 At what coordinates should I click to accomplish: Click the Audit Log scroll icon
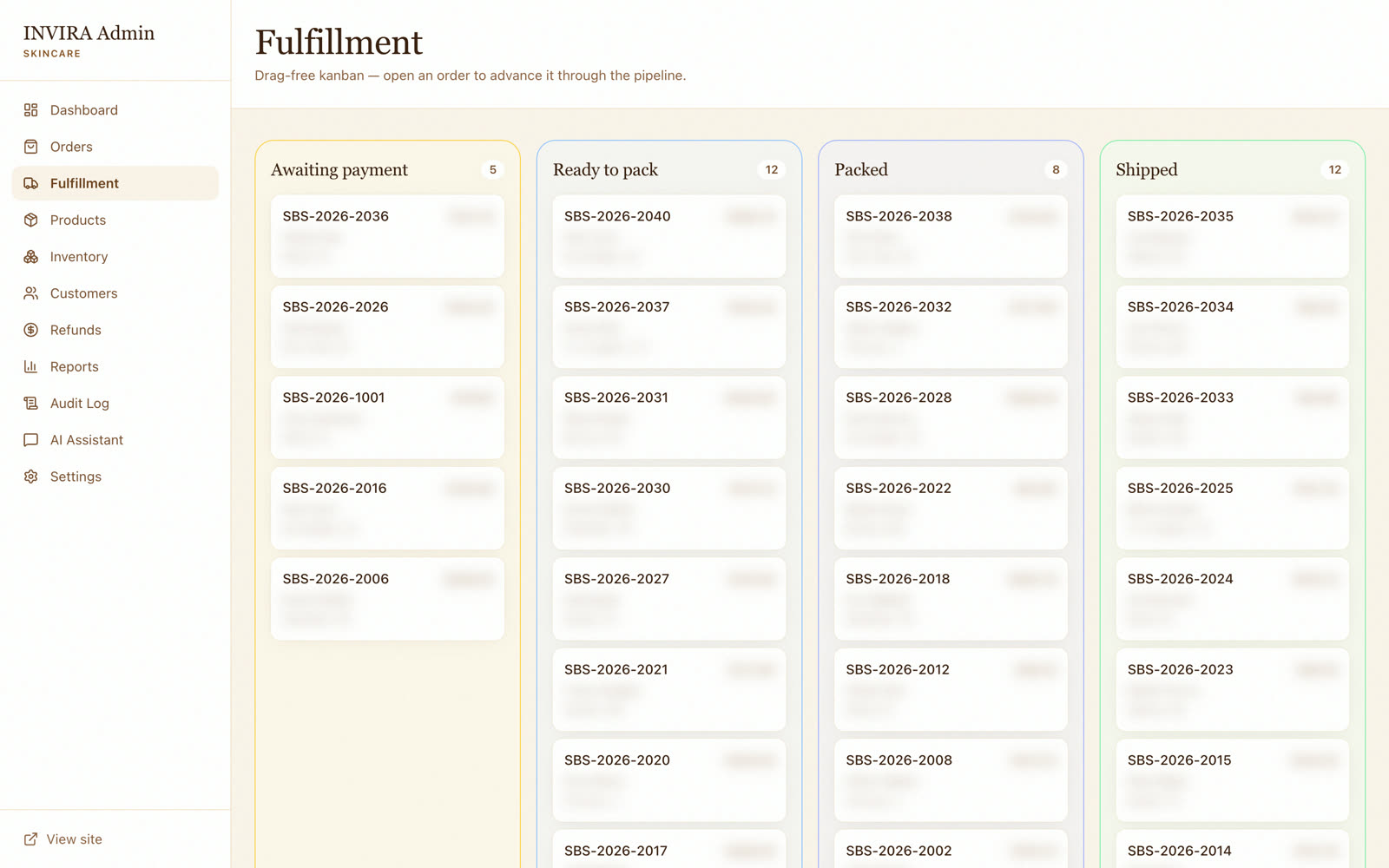[x=31, y=403]
